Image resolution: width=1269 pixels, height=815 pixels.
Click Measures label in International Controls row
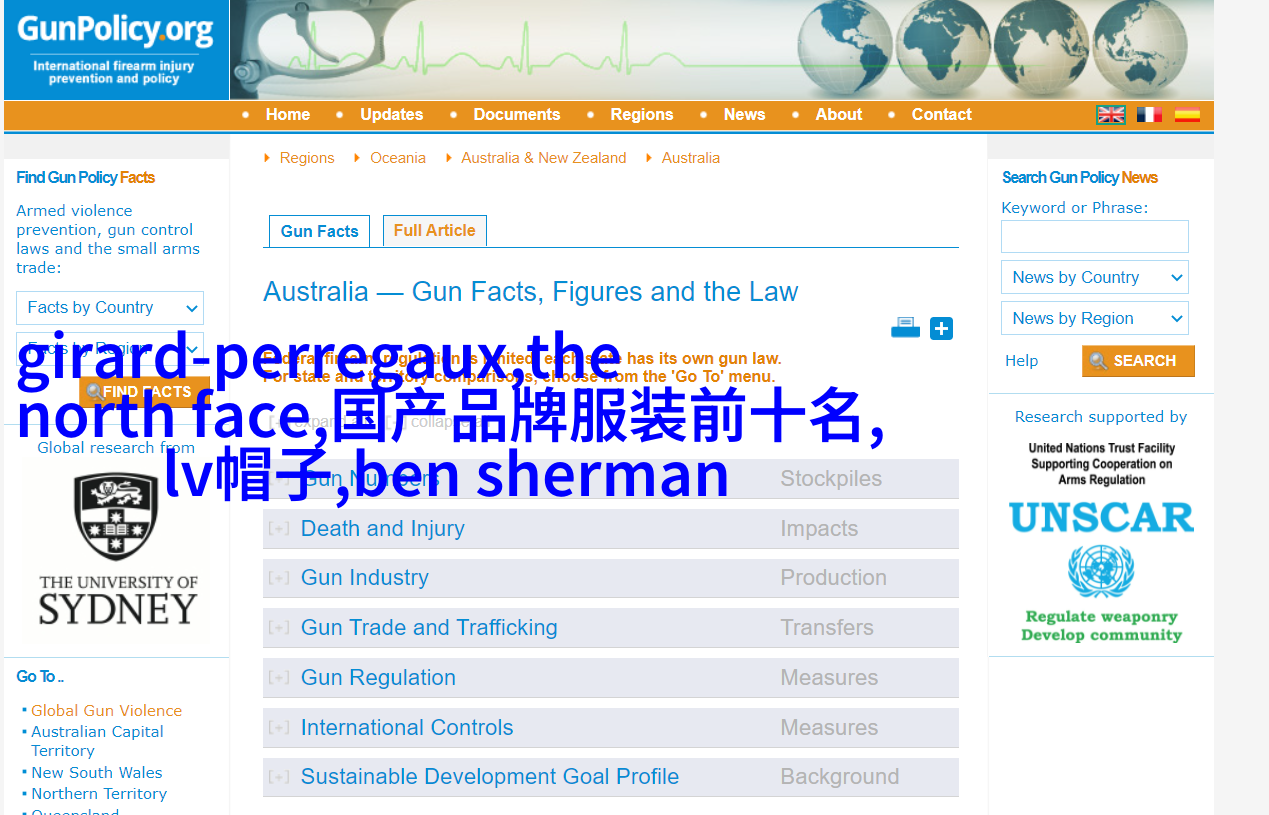click(x=829, y=728)
